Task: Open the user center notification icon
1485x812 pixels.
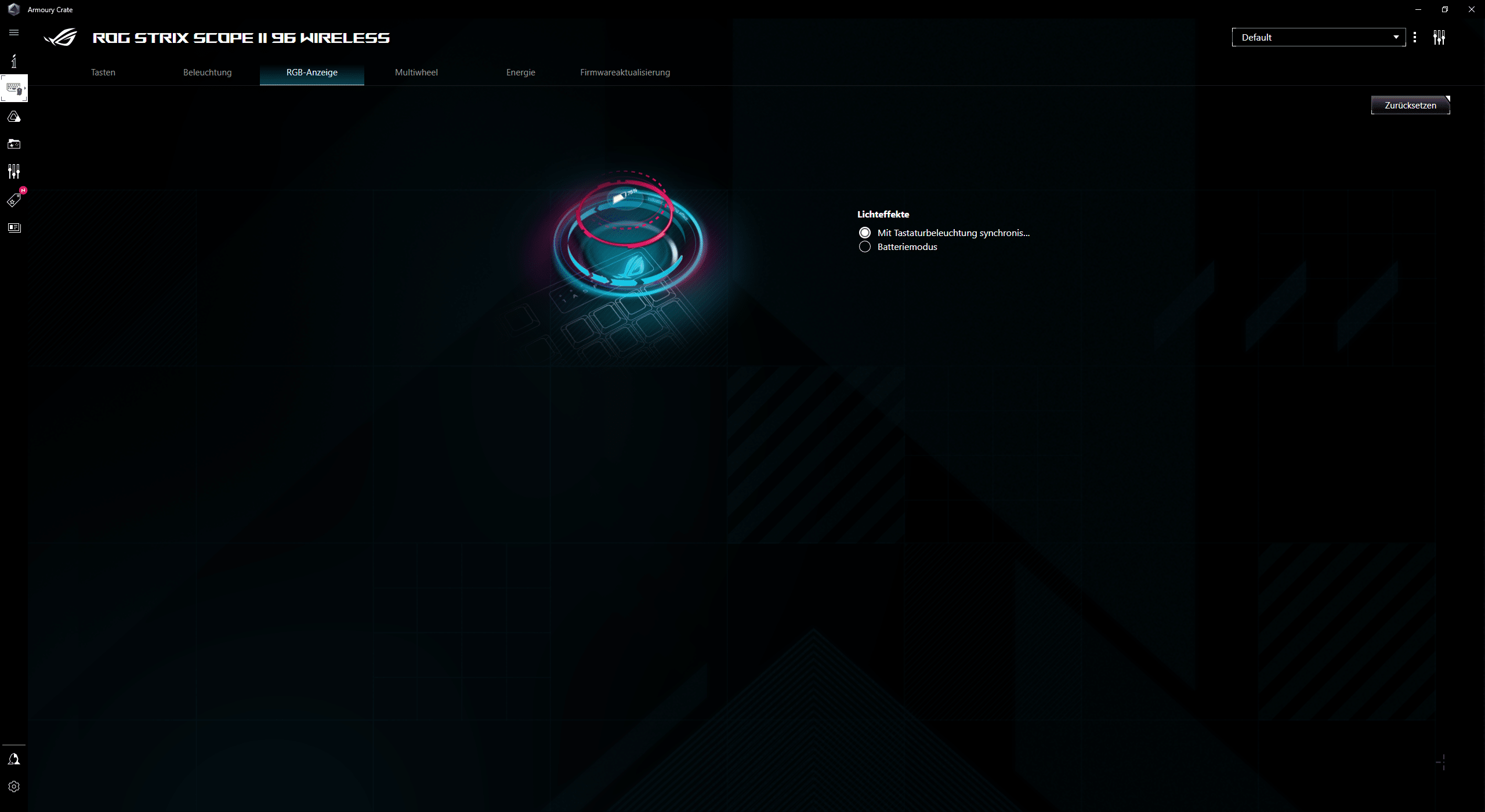Action: point(14,759)
